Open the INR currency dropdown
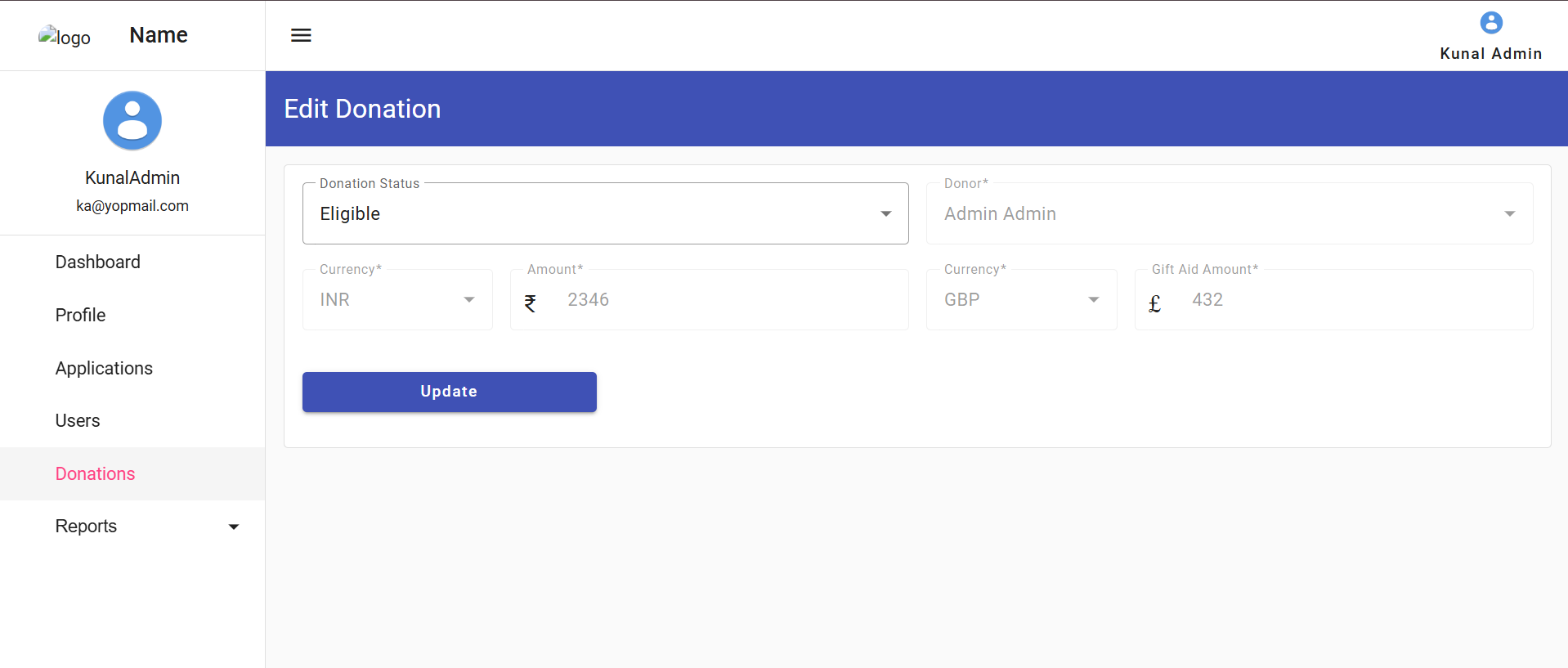This screenshot has width=1568, height=668. pos(397,300)
